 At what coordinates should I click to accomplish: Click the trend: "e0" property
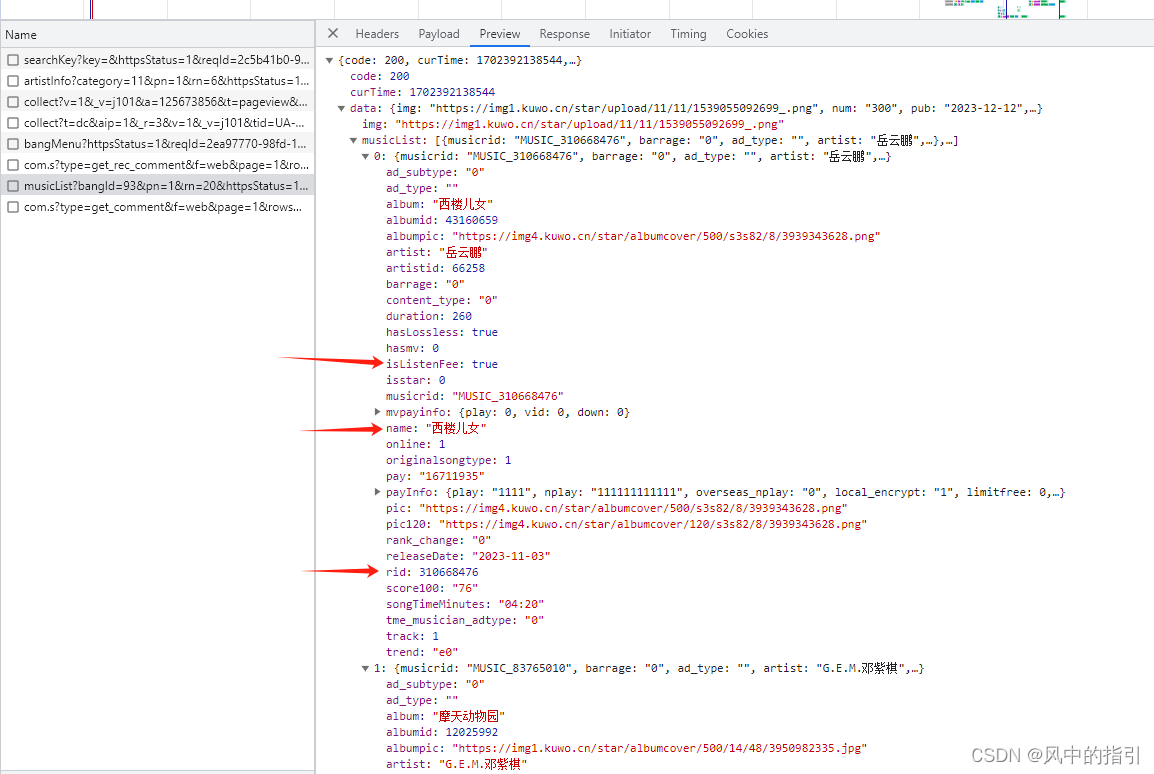coord(422,653)
